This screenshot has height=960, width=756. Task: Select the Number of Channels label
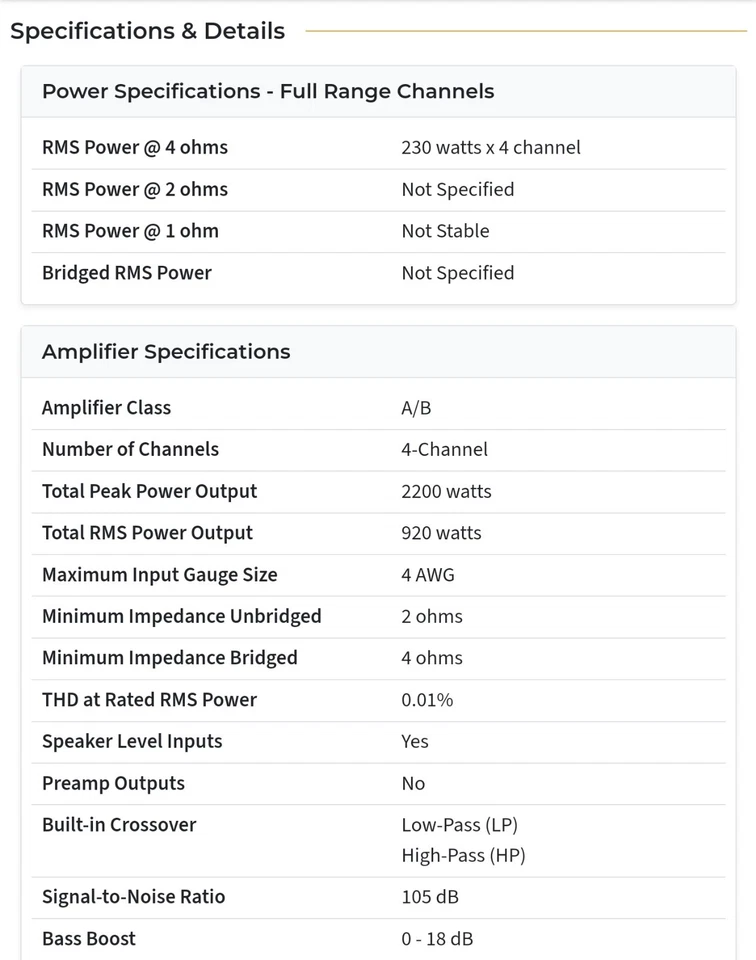[x=130, y=449]
